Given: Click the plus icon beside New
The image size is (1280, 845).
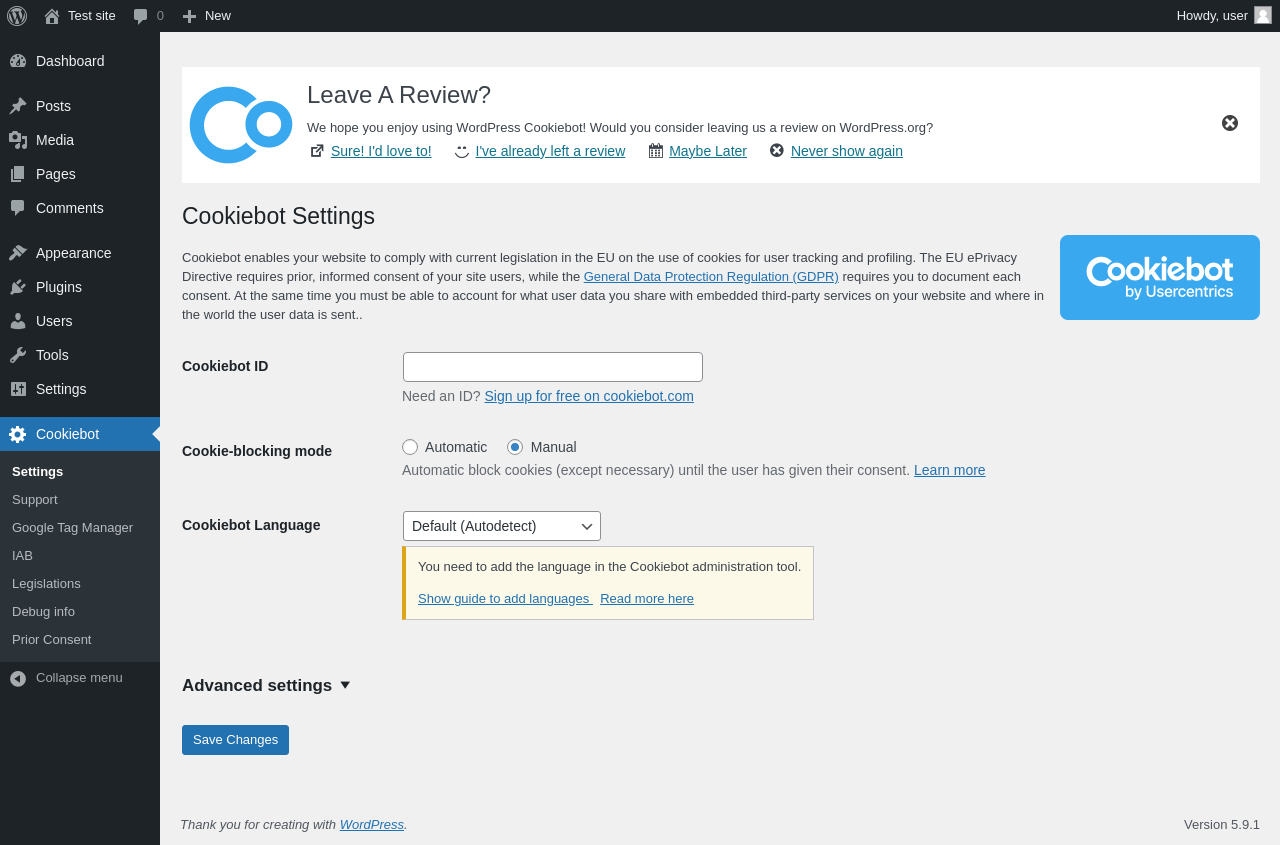Looking at the screenshot, I should pyautogui.click(x=189, y=16).
